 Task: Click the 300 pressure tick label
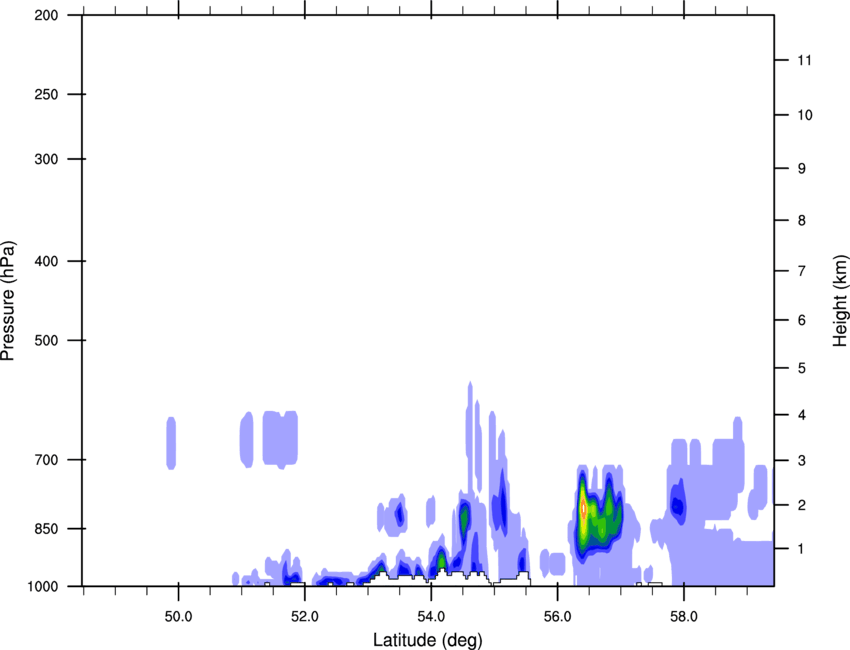pyautogui.click(x=47, y=159)
